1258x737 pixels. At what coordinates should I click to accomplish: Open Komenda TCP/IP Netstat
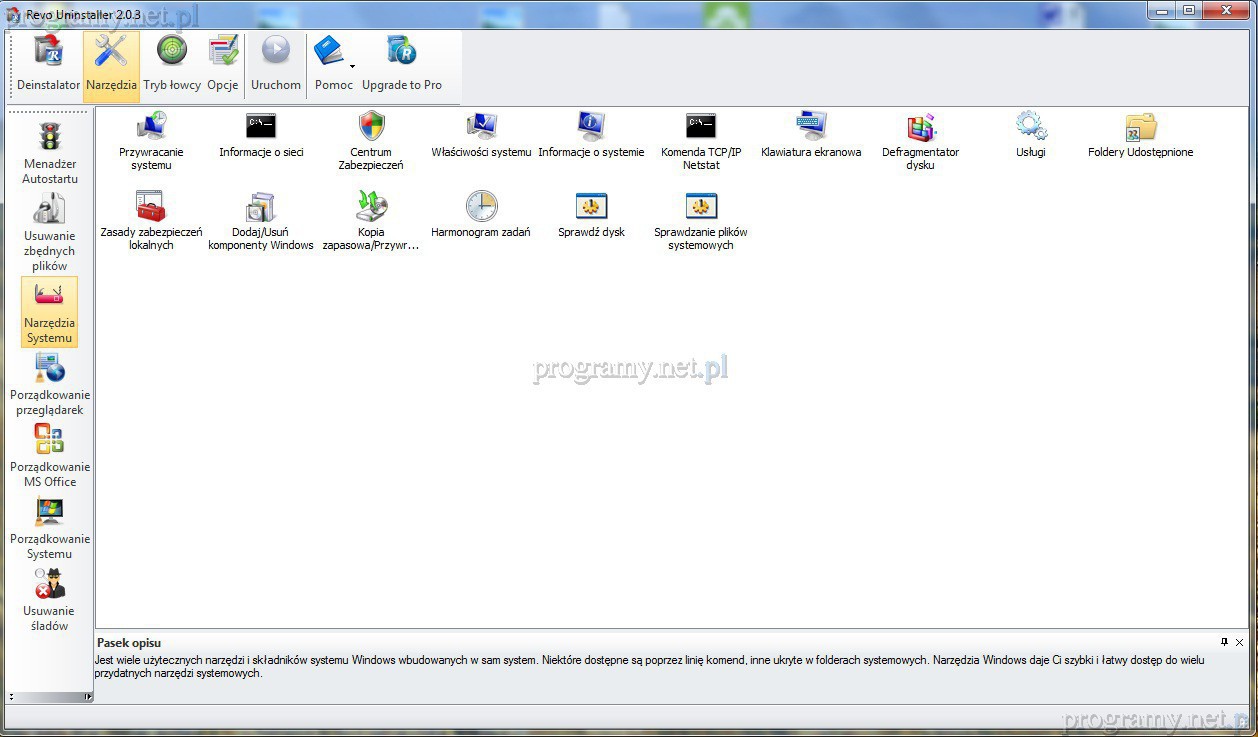pos(701,127)
